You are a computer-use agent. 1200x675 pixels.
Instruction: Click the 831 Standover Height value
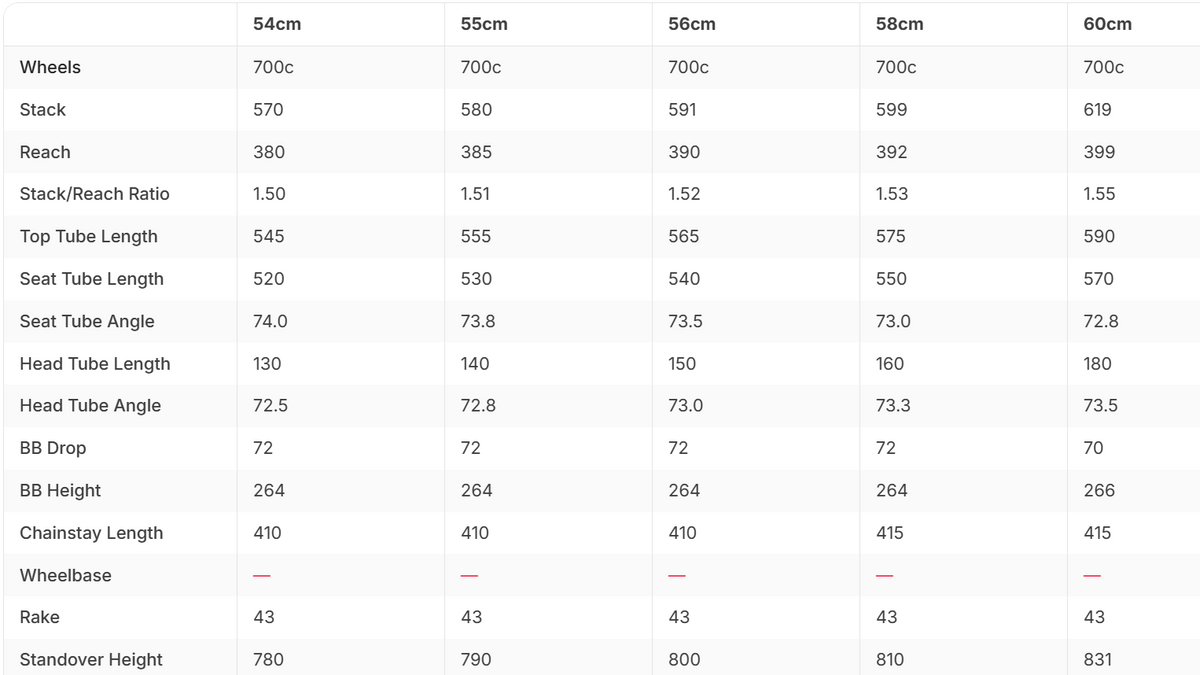pyautogui.click(x=1097, y=660)
